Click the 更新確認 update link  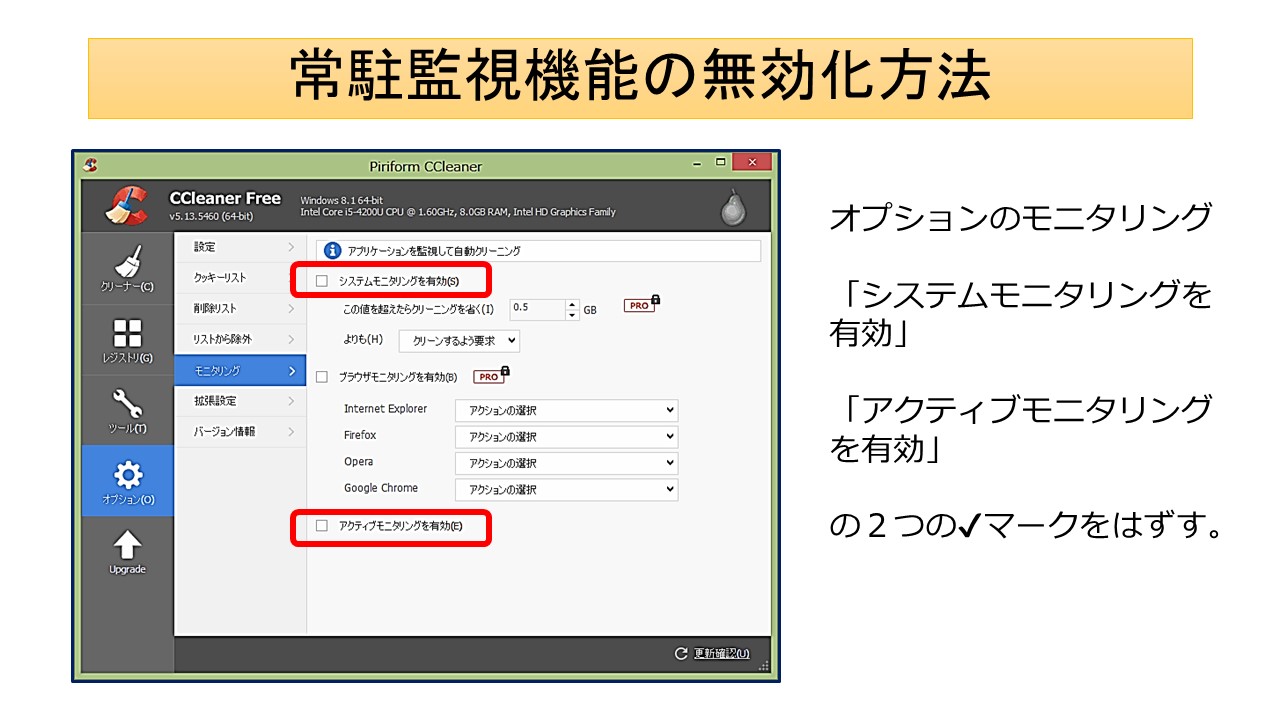(x=721, y=654)
